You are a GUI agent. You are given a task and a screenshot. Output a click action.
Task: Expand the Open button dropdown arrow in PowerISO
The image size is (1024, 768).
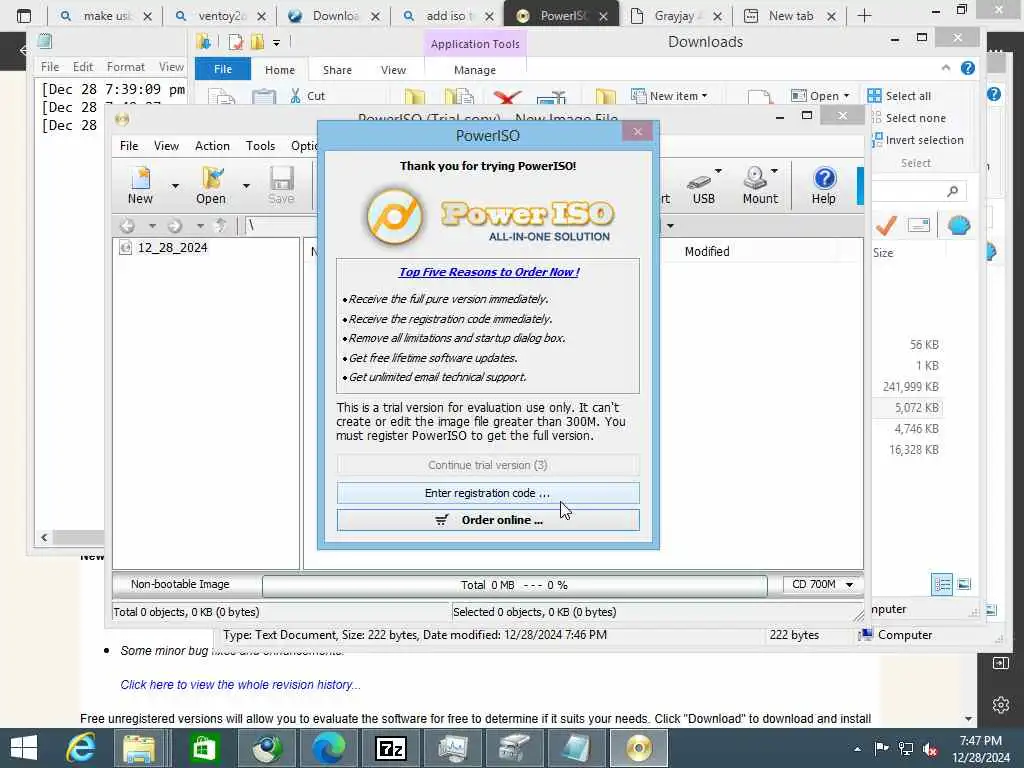click(x=246, y=186)
